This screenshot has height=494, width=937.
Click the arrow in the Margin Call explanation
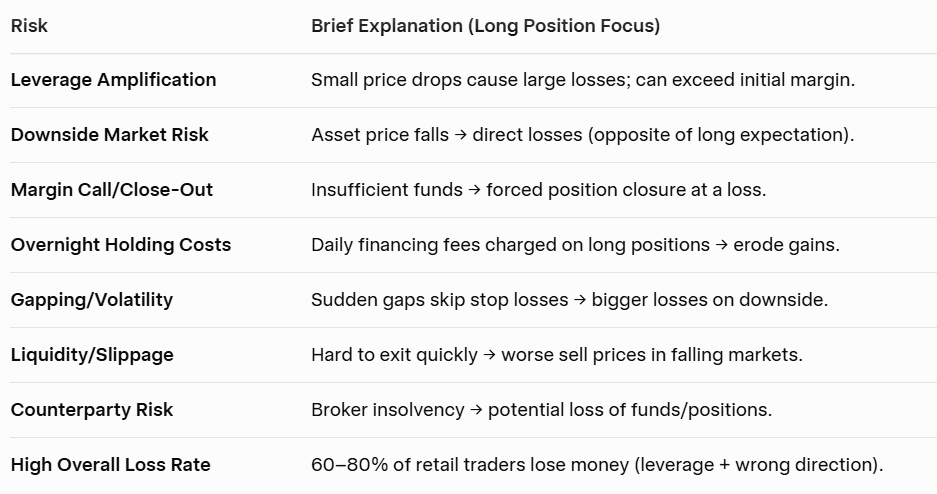tap(473, 190)
